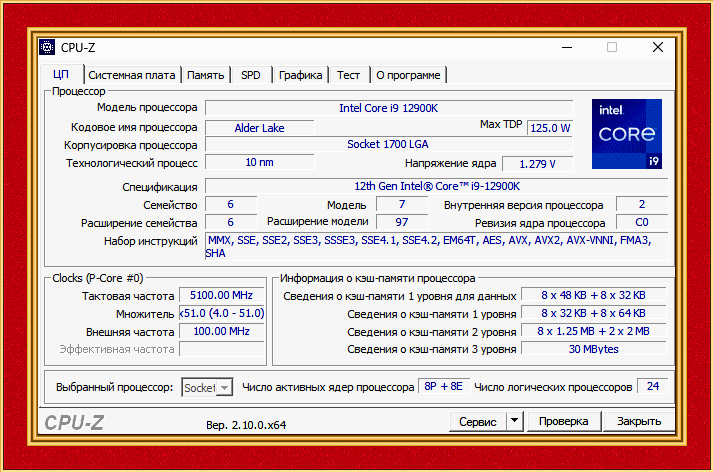713x472 pixels.
Task: Open the Тест tab
Action: (348, 75)
